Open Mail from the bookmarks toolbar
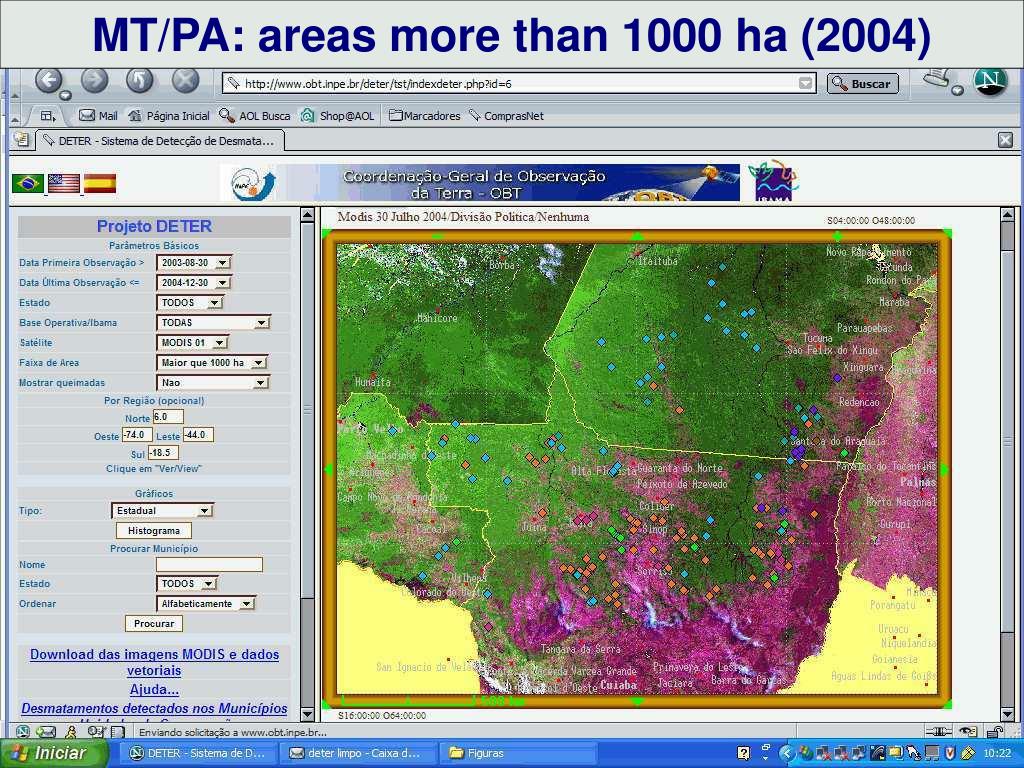Screen dimensions: 1024x768 coord(98,116)
